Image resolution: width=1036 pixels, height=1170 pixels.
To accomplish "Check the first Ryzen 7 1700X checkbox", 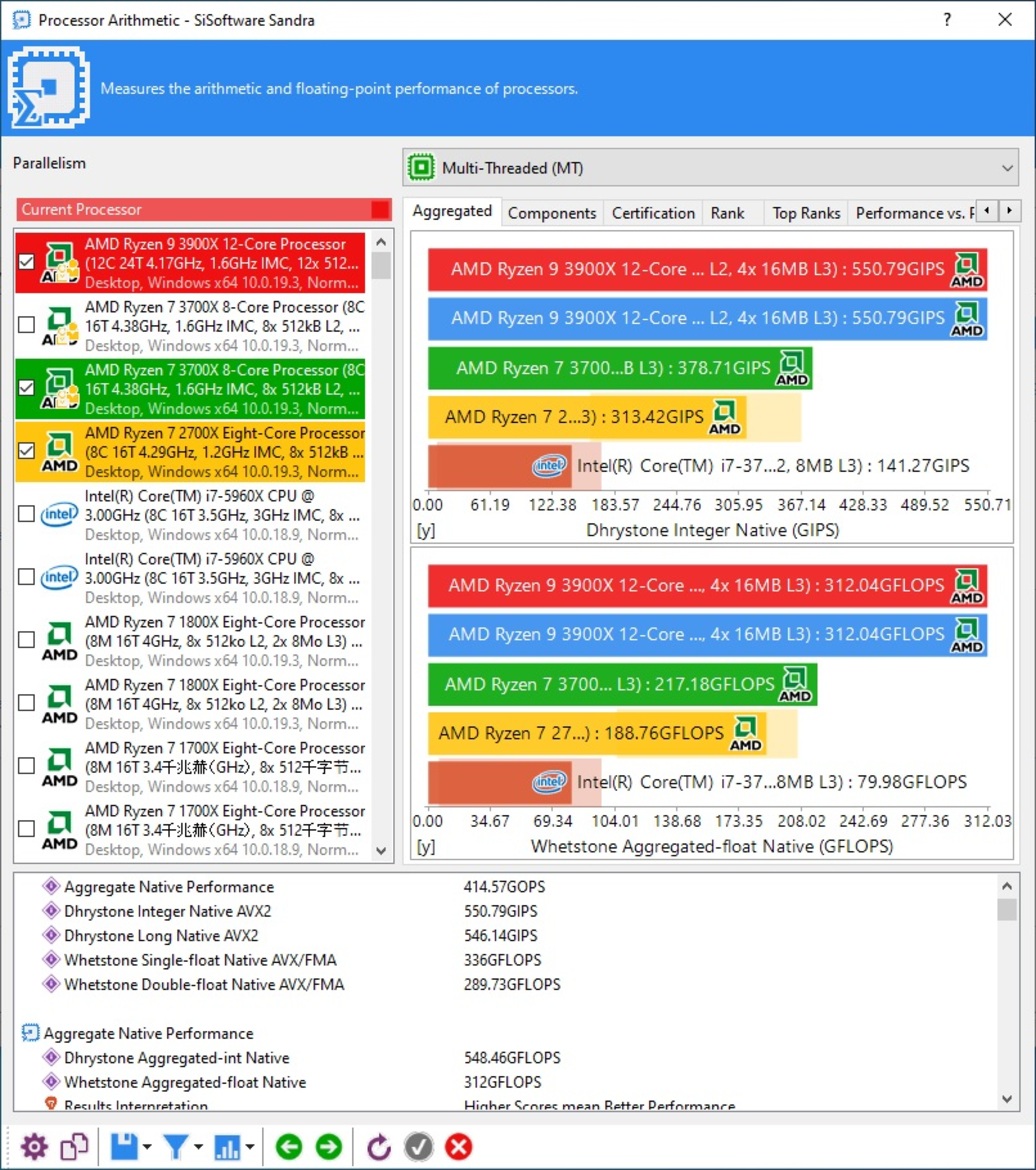I will tap(26, 766).
